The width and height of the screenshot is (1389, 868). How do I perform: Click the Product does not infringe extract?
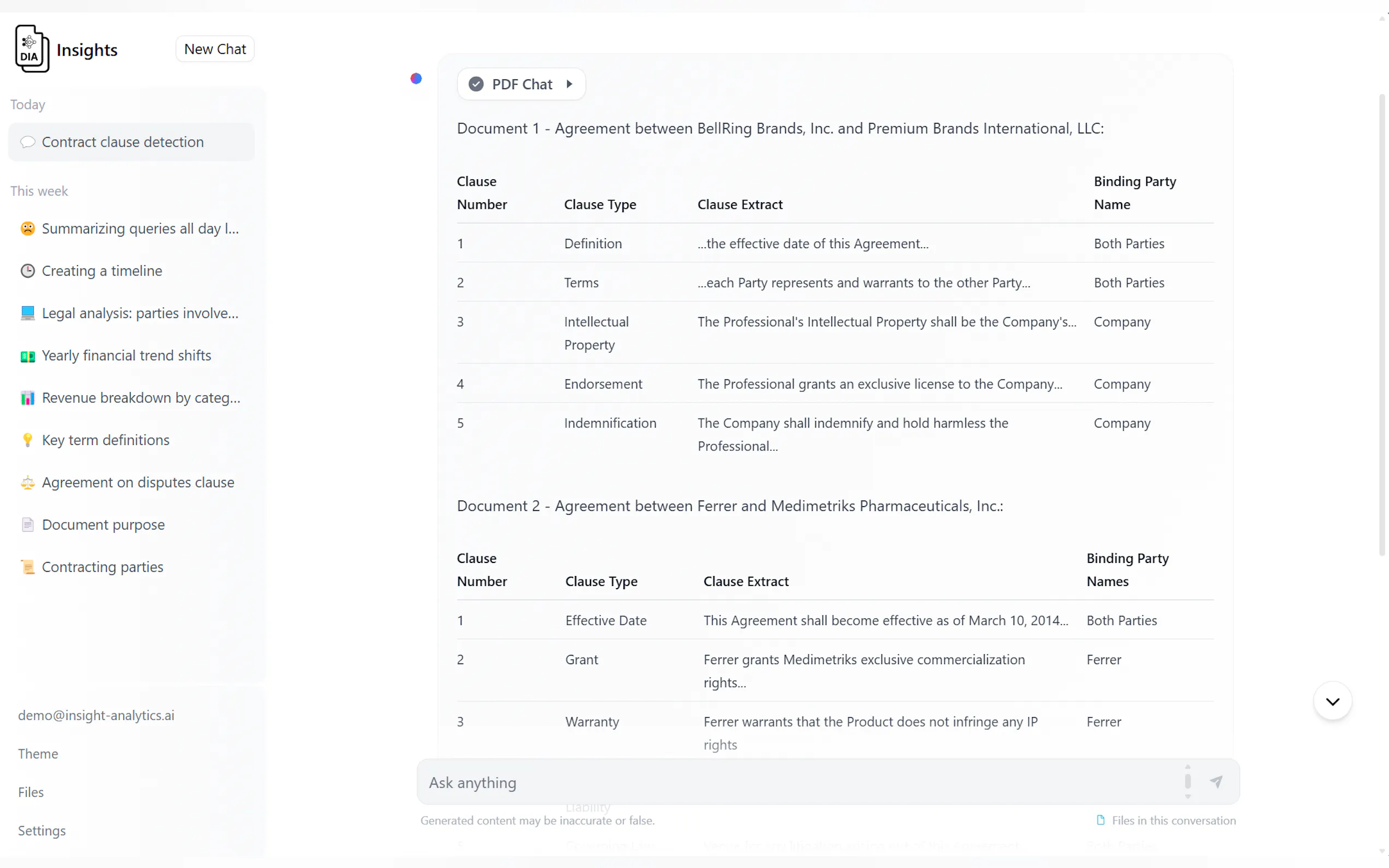pyautogui.click(x=870, y=733)
